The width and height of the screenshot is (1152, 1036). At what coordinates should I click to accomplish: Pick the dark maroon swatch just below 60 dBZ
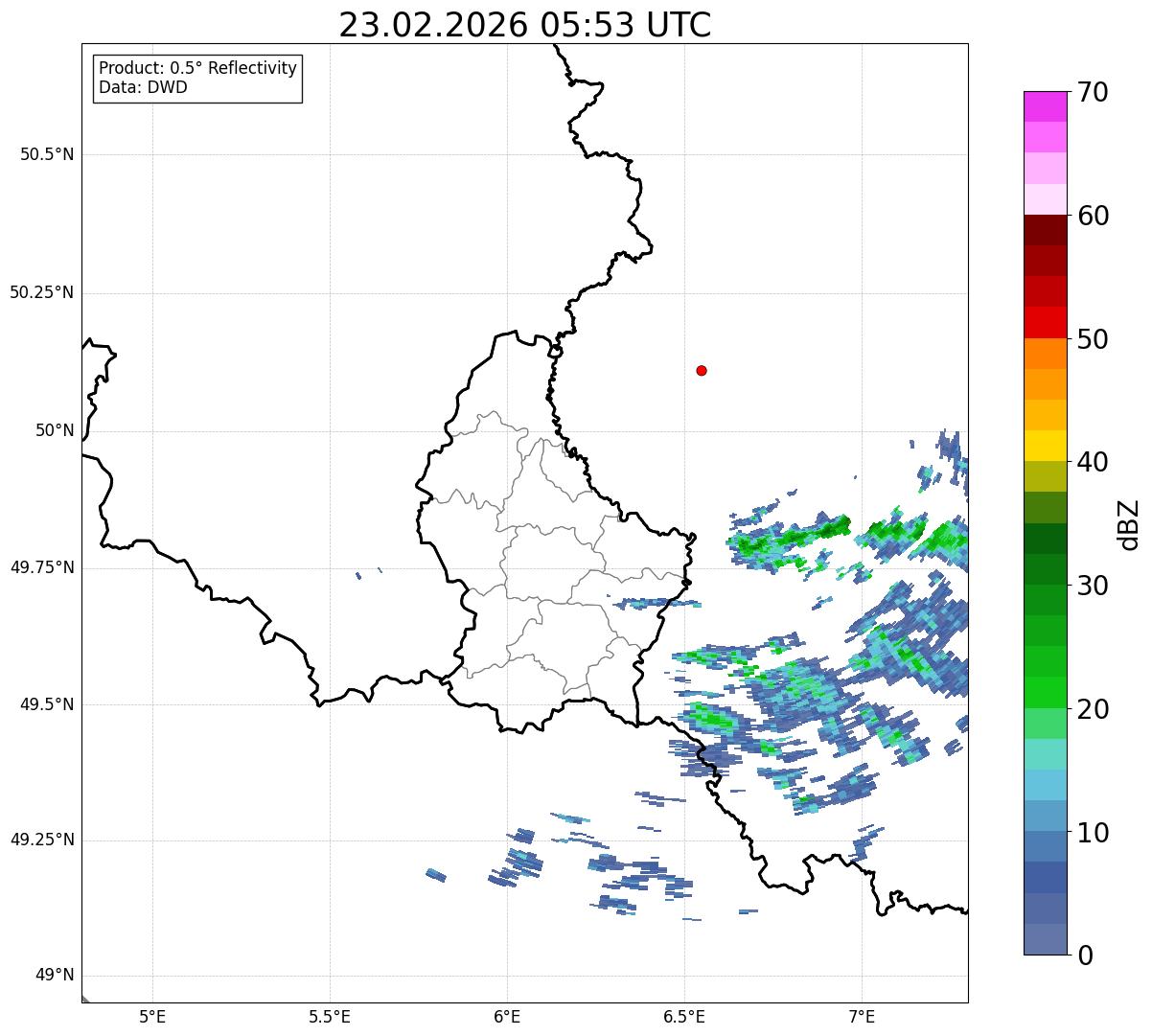pos(1046,230)
